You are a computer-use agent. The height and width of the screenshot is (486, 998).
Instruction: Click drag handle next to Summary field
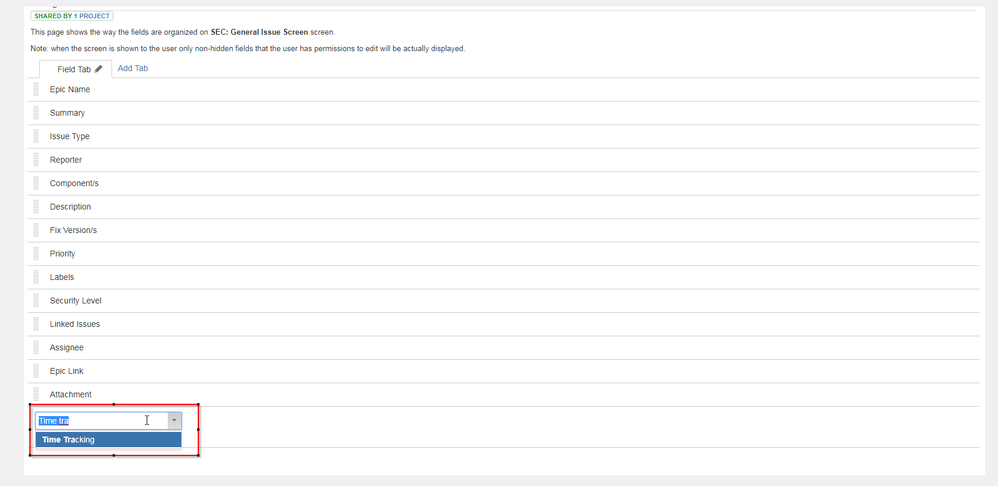[36, 113]
